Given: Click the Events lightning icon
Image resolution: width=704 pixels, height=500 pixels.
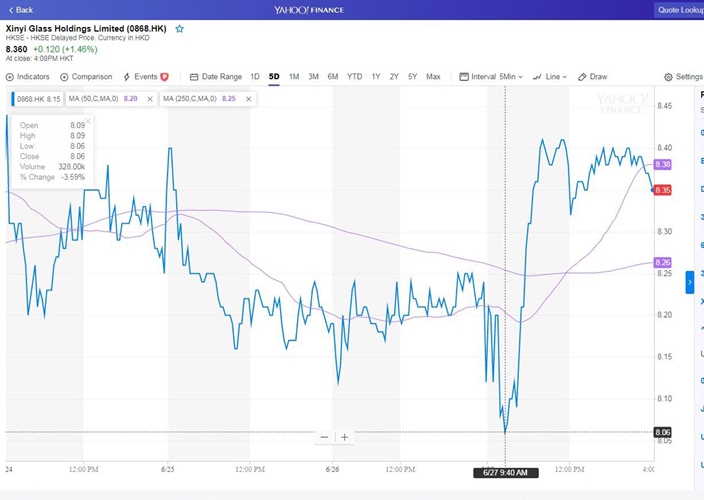Looking at the screenshot, I should [x=127, y=77].
